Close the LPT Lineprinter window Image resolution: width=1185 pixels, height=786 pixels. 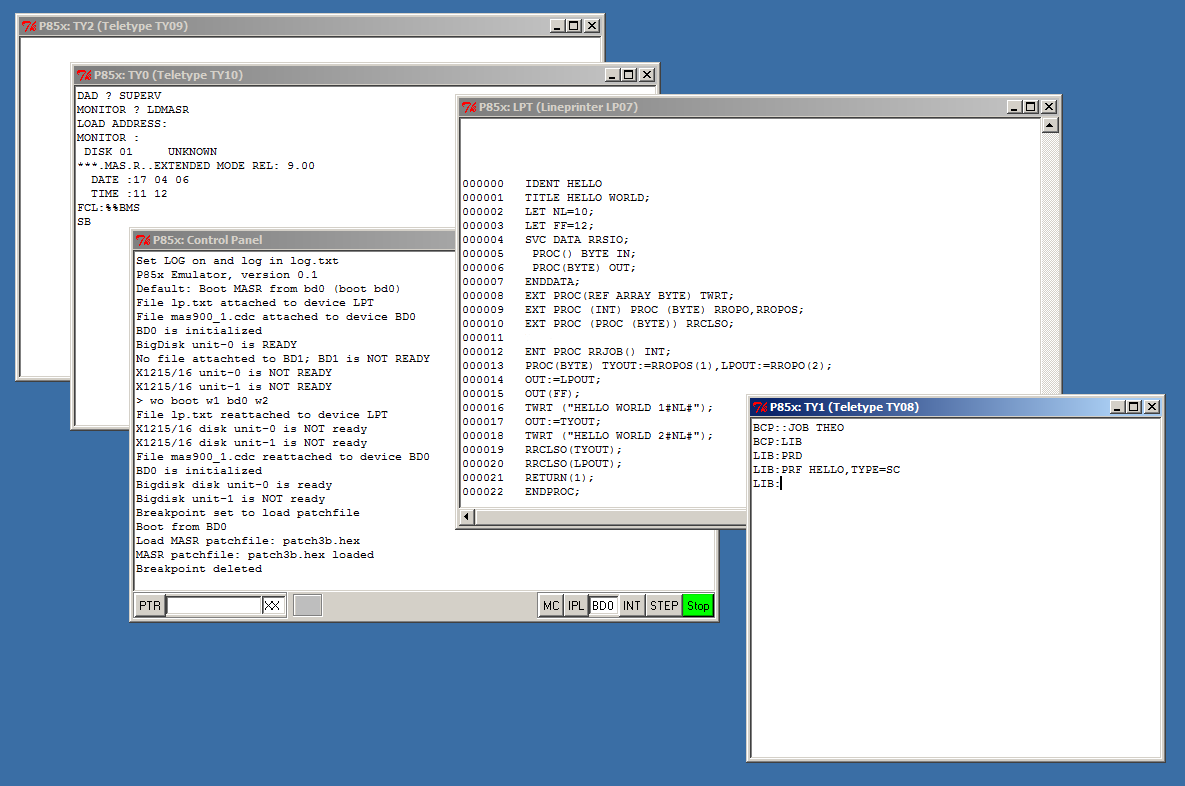(1049, 107)
